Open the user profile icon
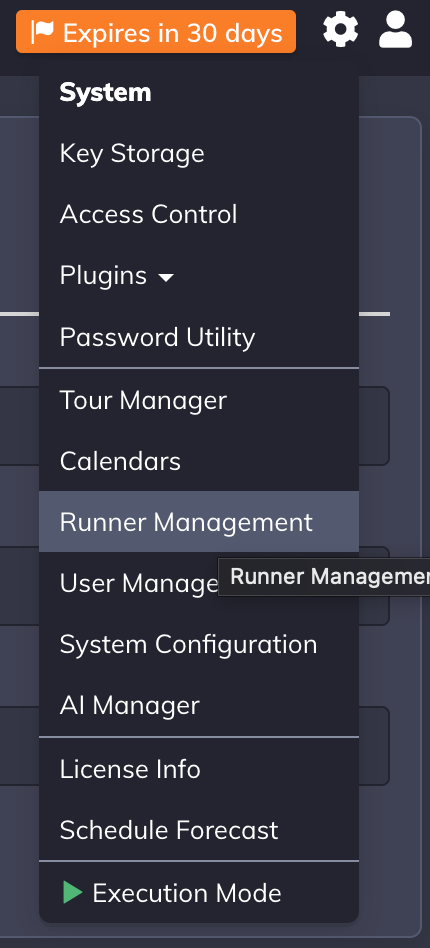Viewport: 430px width, 948px height. click(396, 30)
